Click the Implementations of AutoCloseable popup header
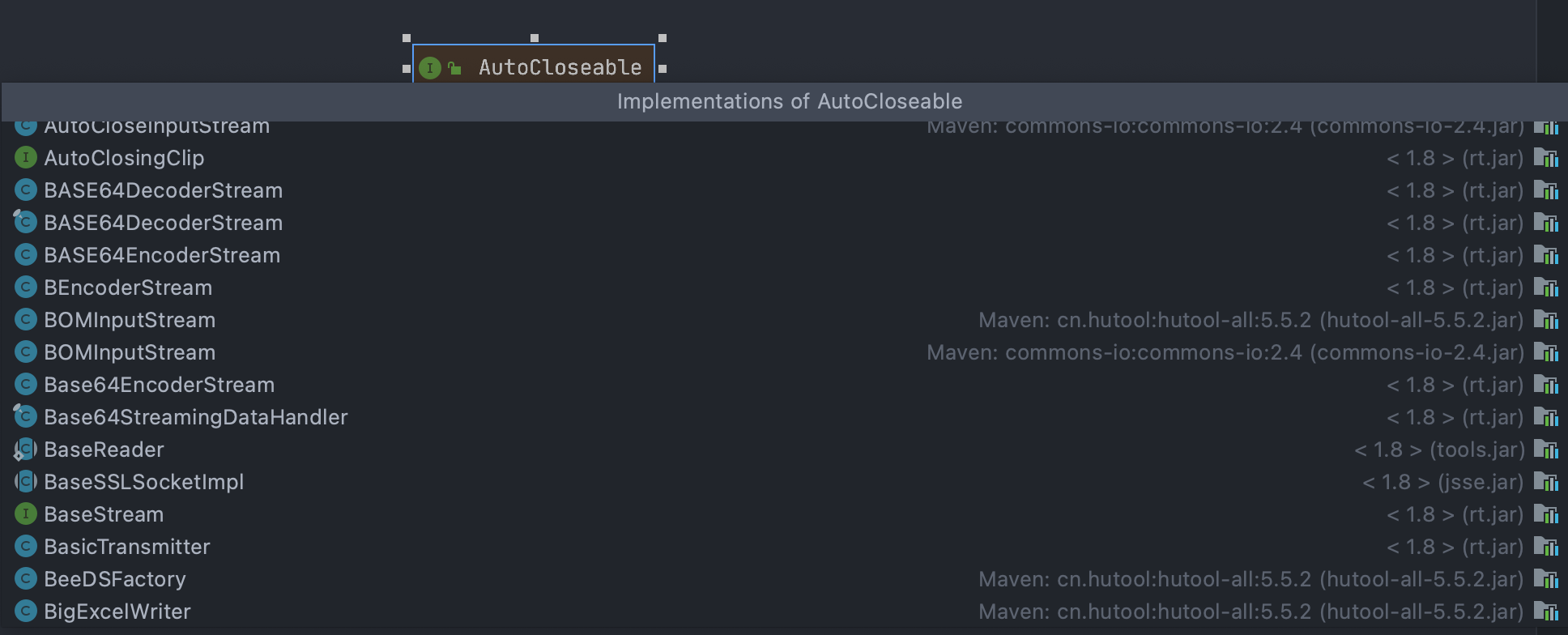 [784, 102]
